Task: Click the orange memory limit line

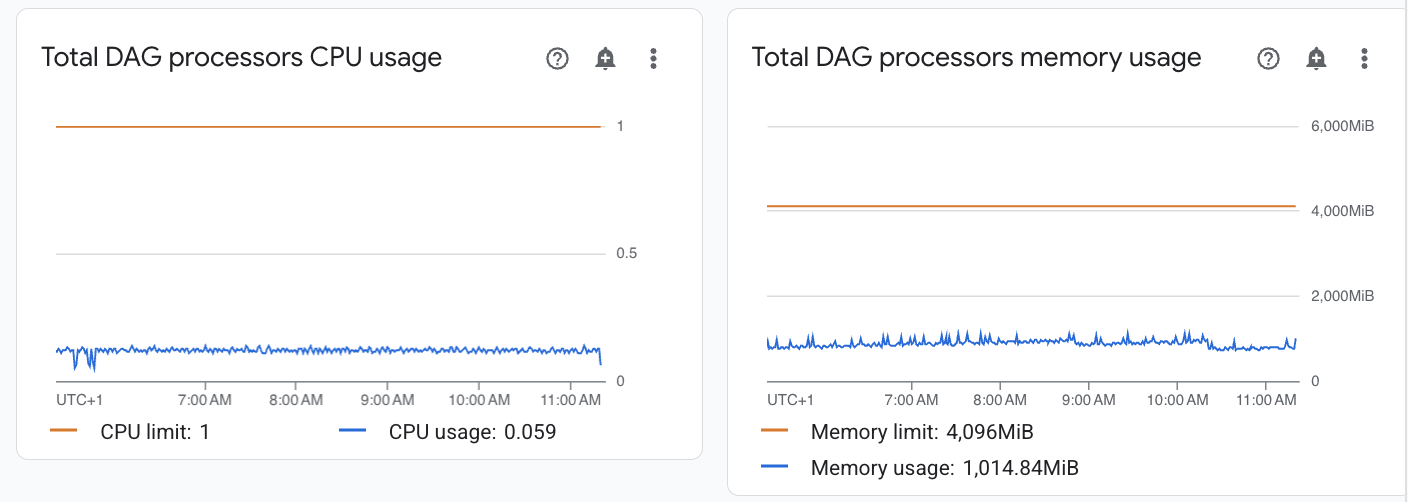Action: click(x=1031, y=206)
